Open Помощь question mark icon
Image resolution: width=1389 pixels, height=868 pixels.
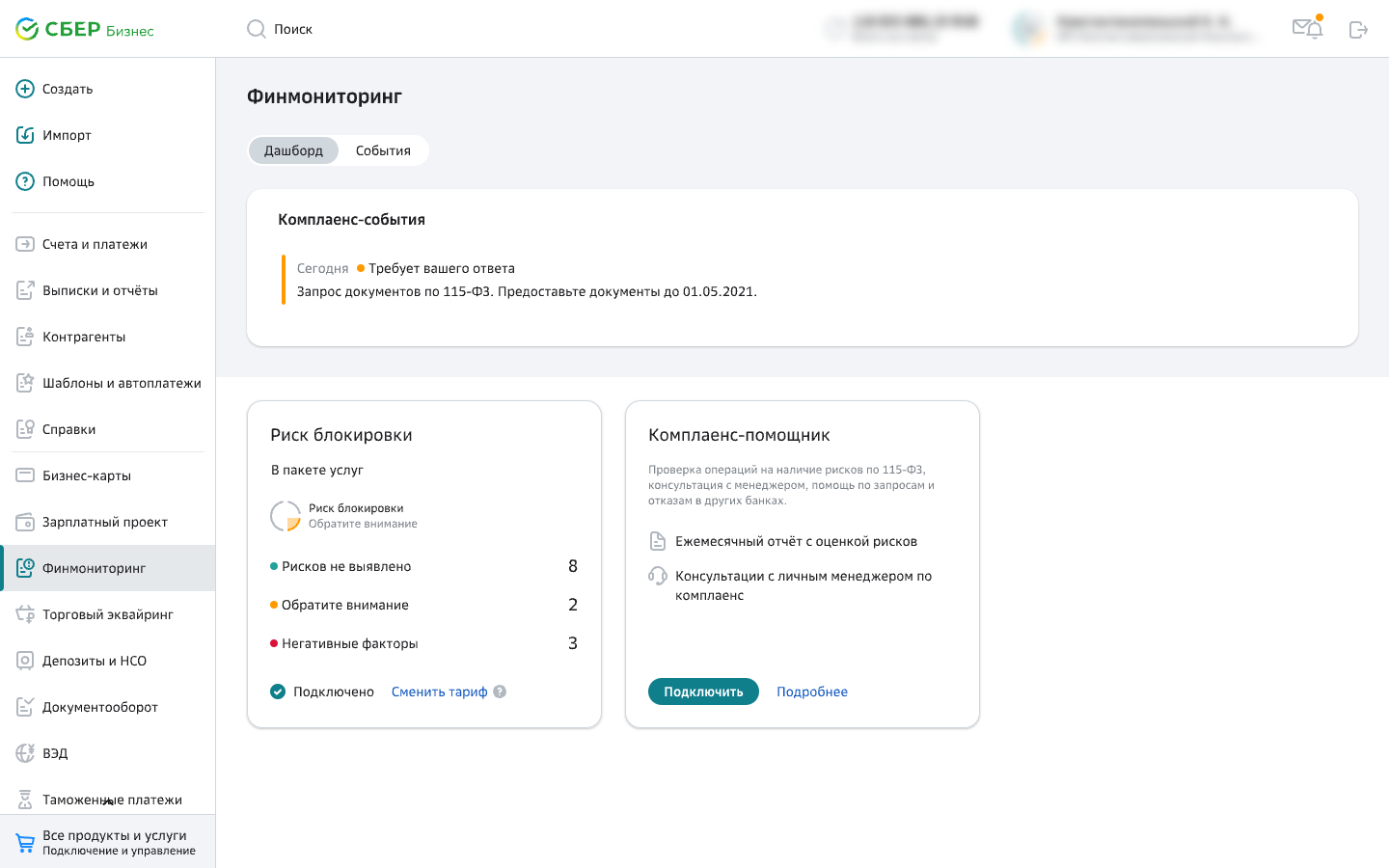25,181
